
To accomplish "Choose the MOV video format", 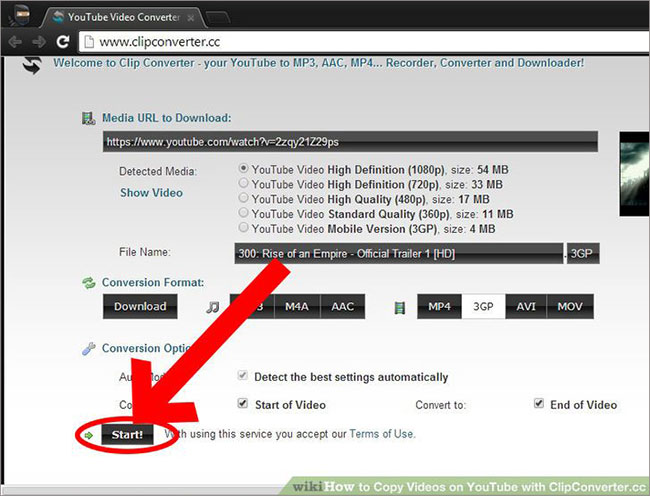I will pyautogui.click(x=570, y=306).
